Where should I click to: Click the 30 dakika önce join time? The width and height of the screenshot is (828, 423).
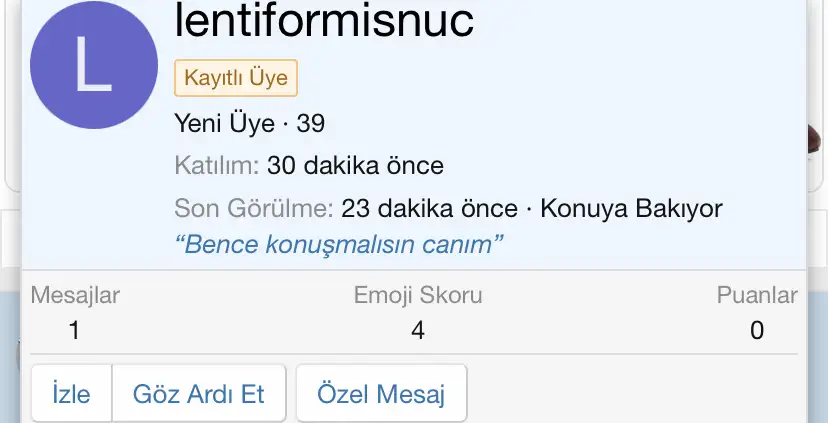point(355,165)
